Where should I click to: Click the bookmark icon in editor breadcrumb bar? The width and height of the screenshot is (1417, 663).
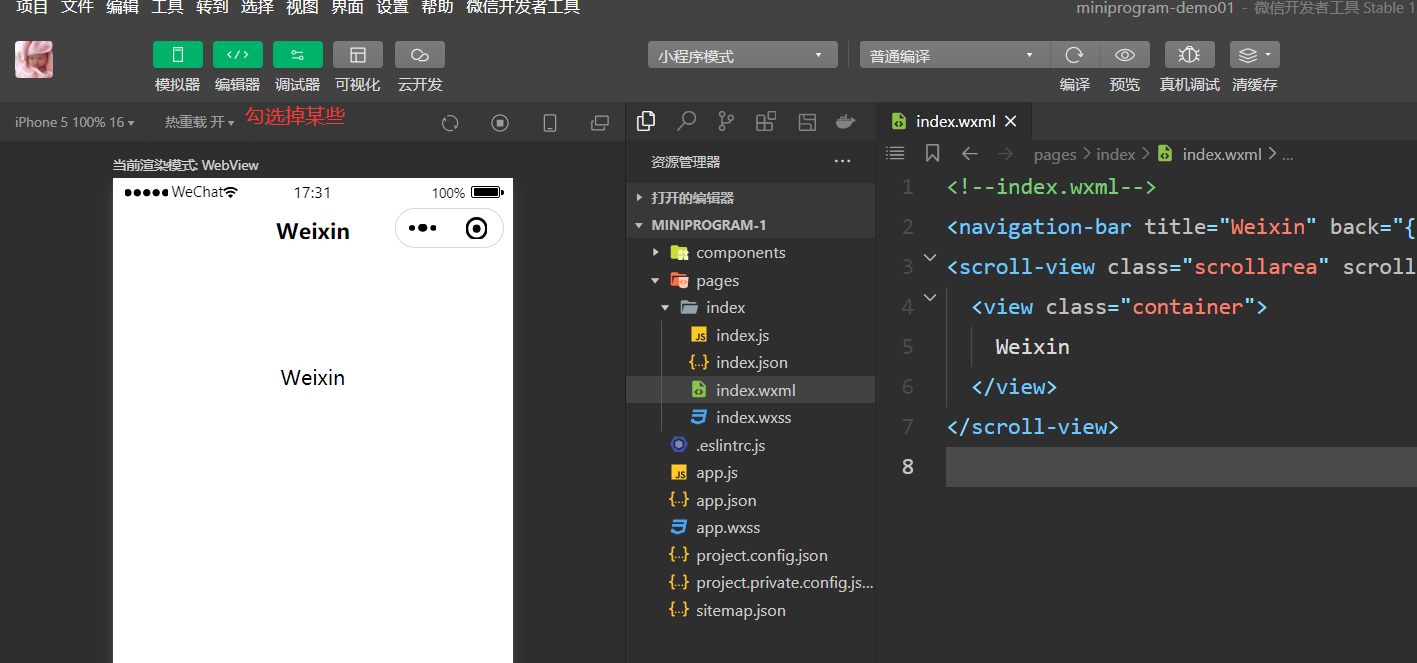tap(932, 153)
